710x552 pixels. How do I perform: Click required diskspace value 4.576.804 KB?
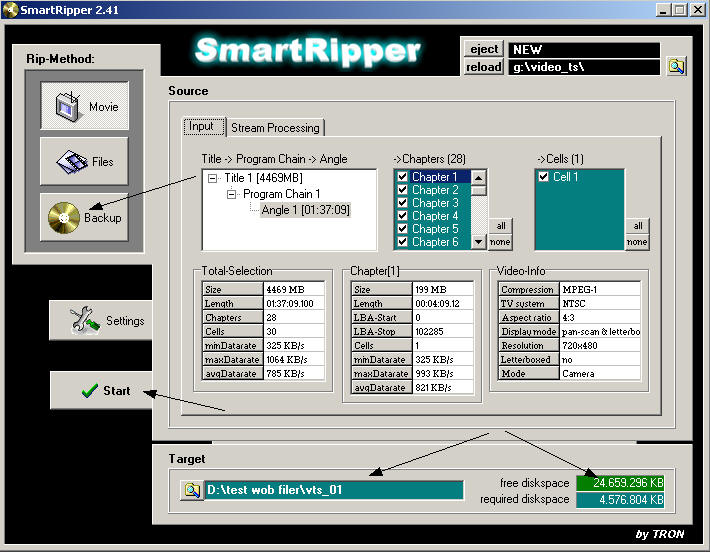620,499
